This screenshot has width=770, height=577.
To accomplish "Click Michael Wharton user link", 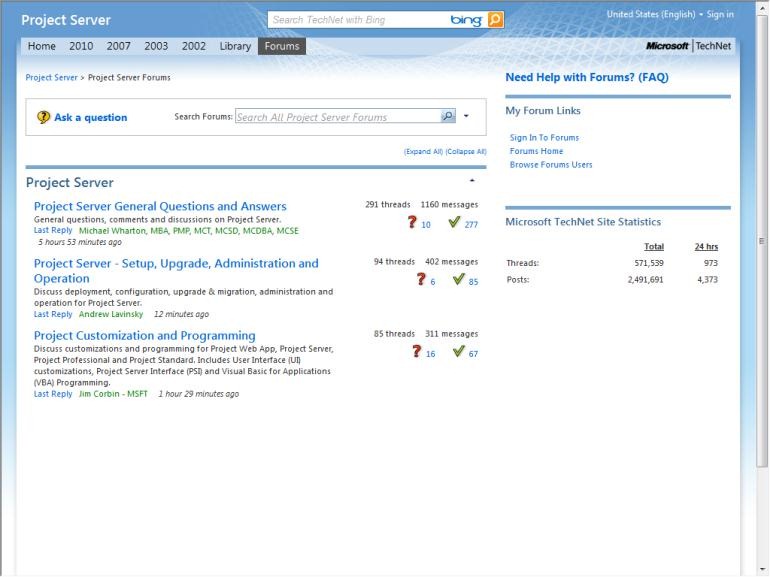I will coord(189,231).
